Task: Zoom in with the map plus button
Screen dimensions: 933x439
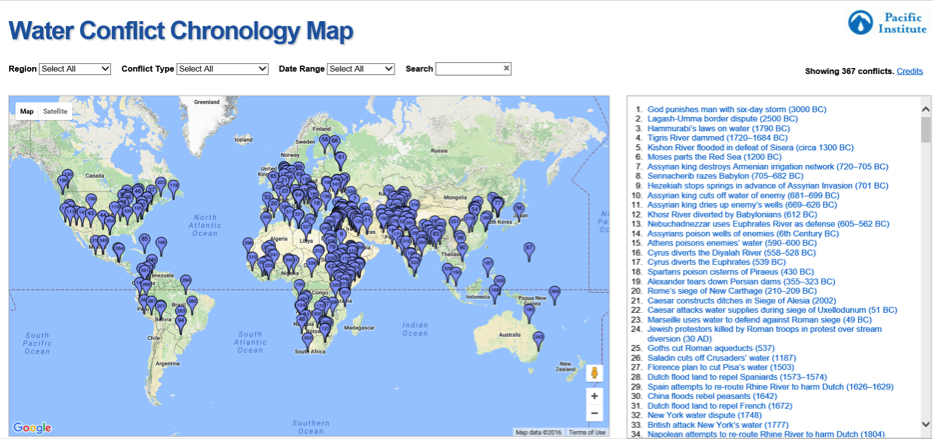Action: point(594,396)
